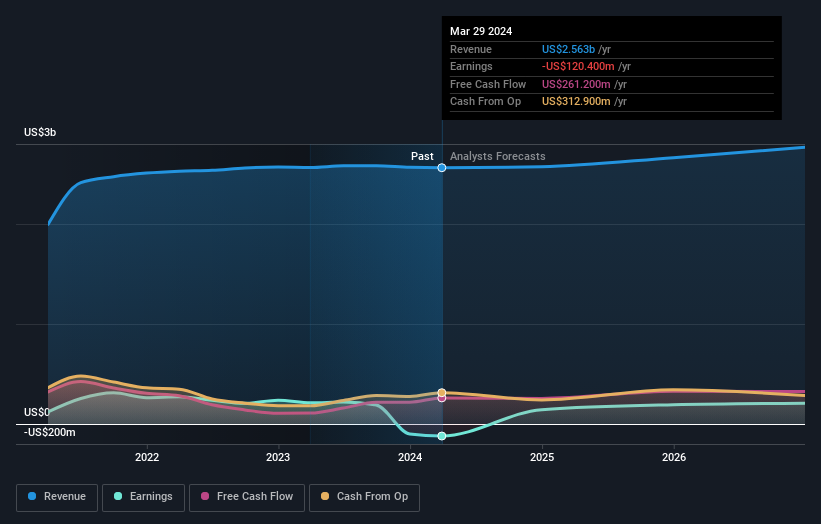
Task: Toggle the Earnings legend series
Action: (143, 497)
